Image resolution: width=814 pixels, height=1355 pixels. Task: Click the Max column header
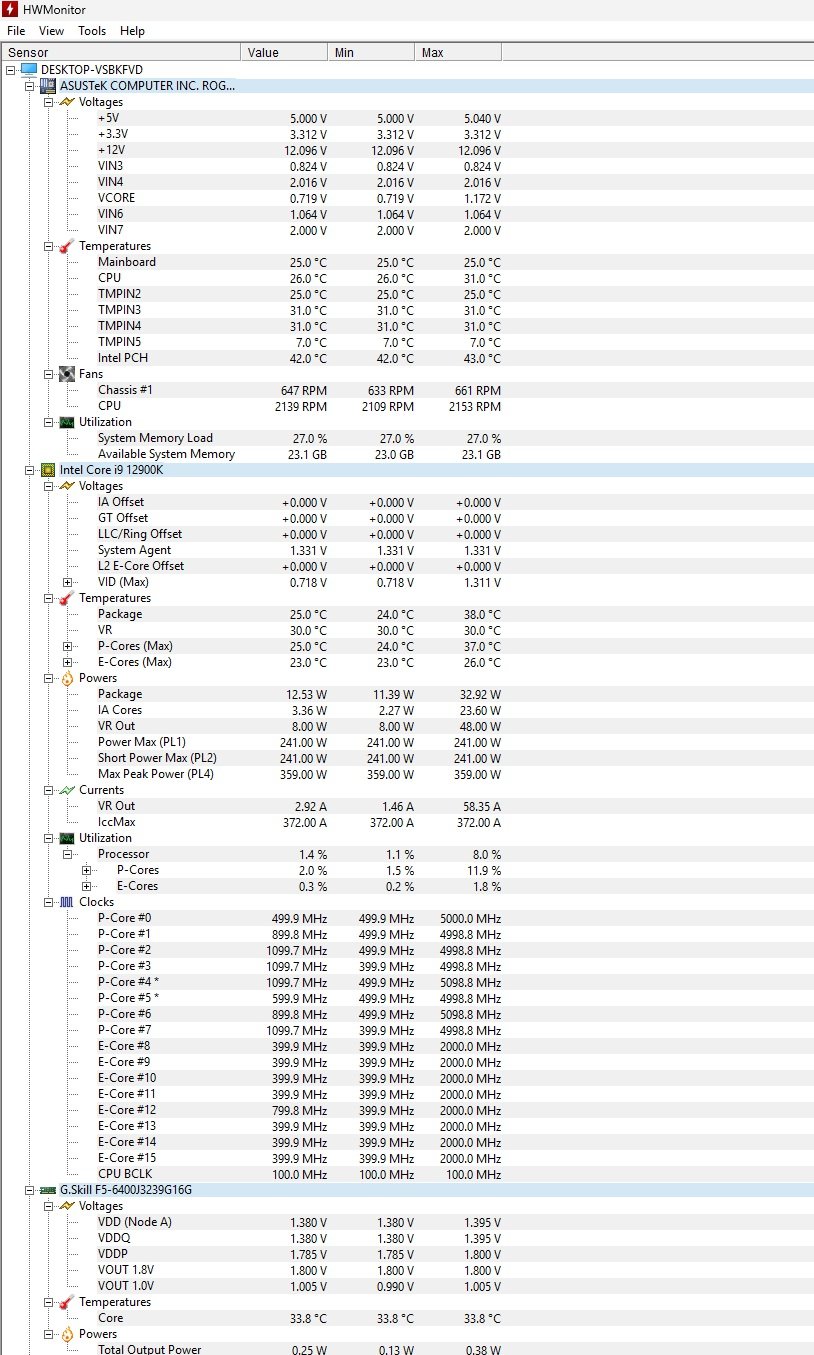point(458,52)
